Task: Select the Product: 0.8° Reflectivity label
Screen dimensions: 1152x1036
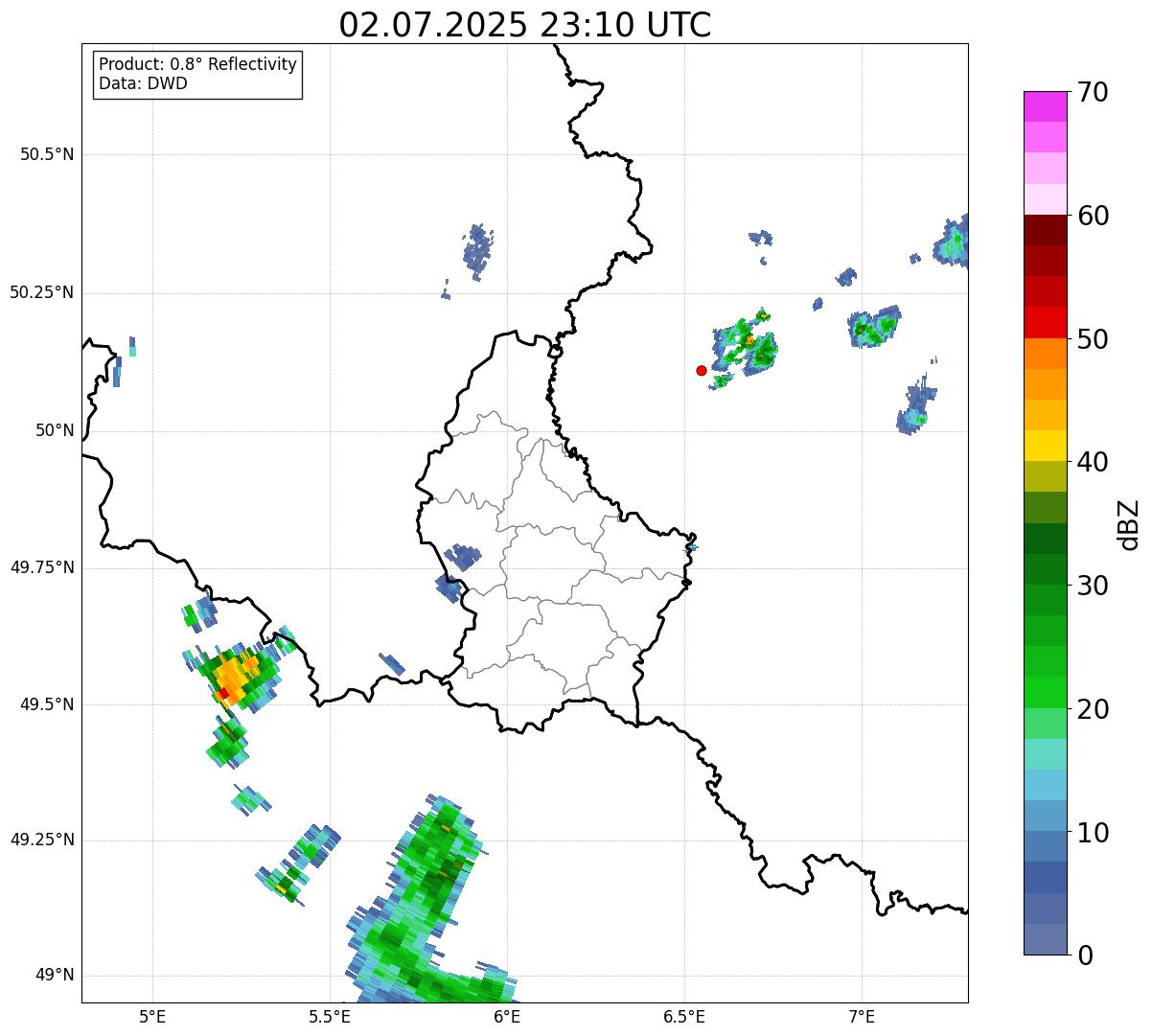Action: pos(198,64)
